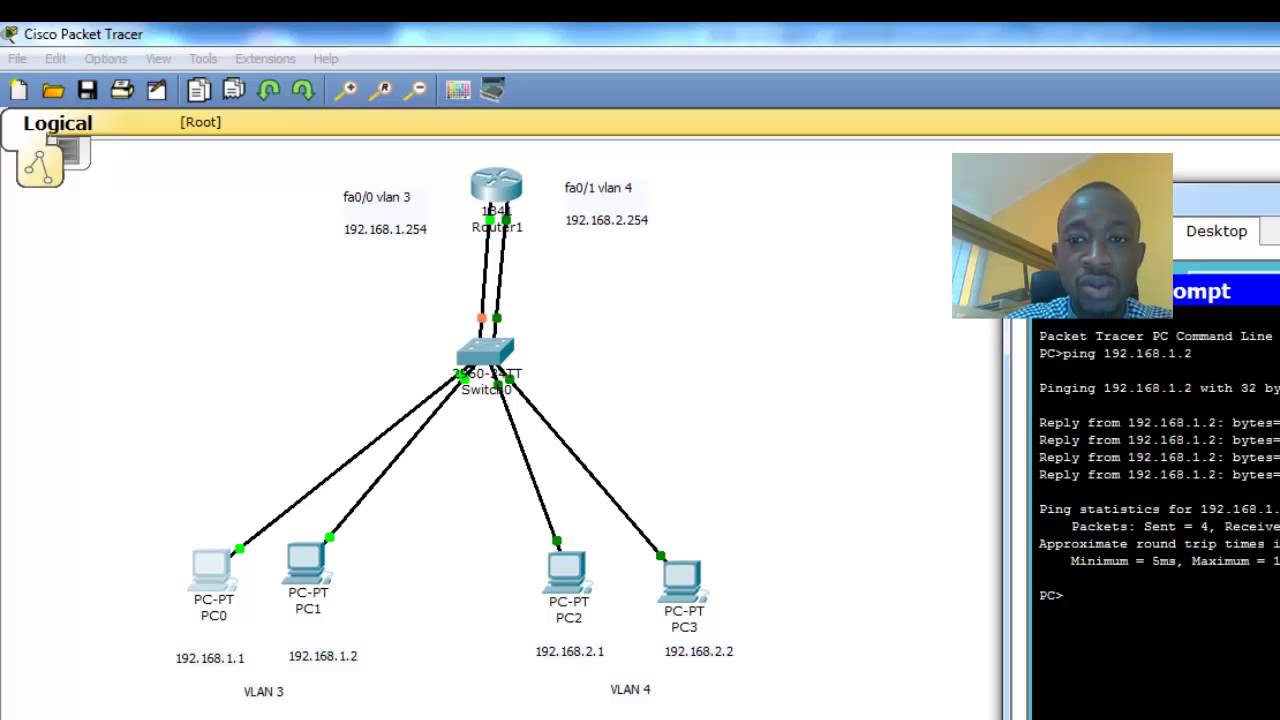The image size is (1280, 720).
Task: Open a file via folder icon
Action: pos(53,90)
